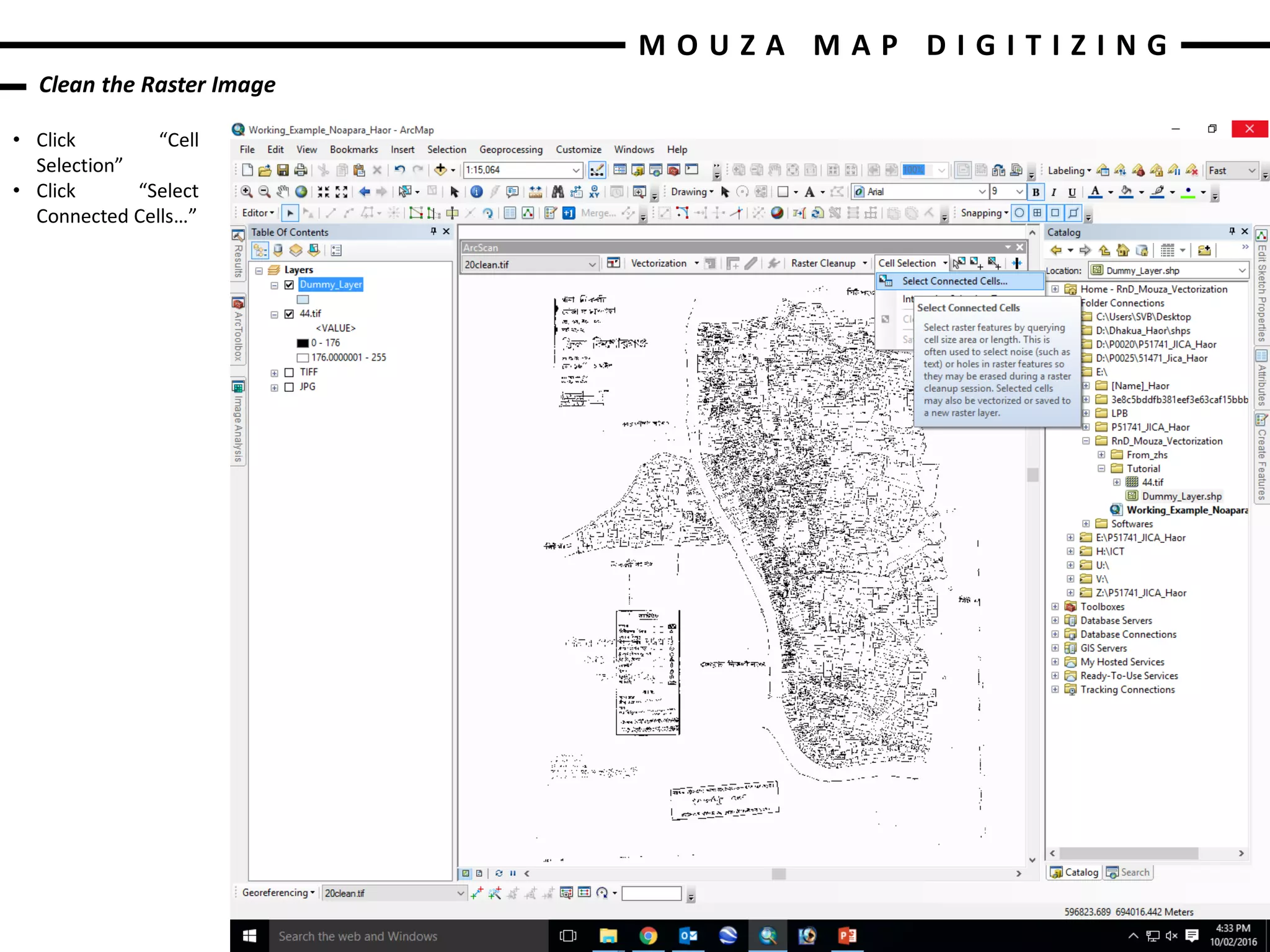
Task: Click the 0 - 176 black color swatch
Action: point(303,343)
